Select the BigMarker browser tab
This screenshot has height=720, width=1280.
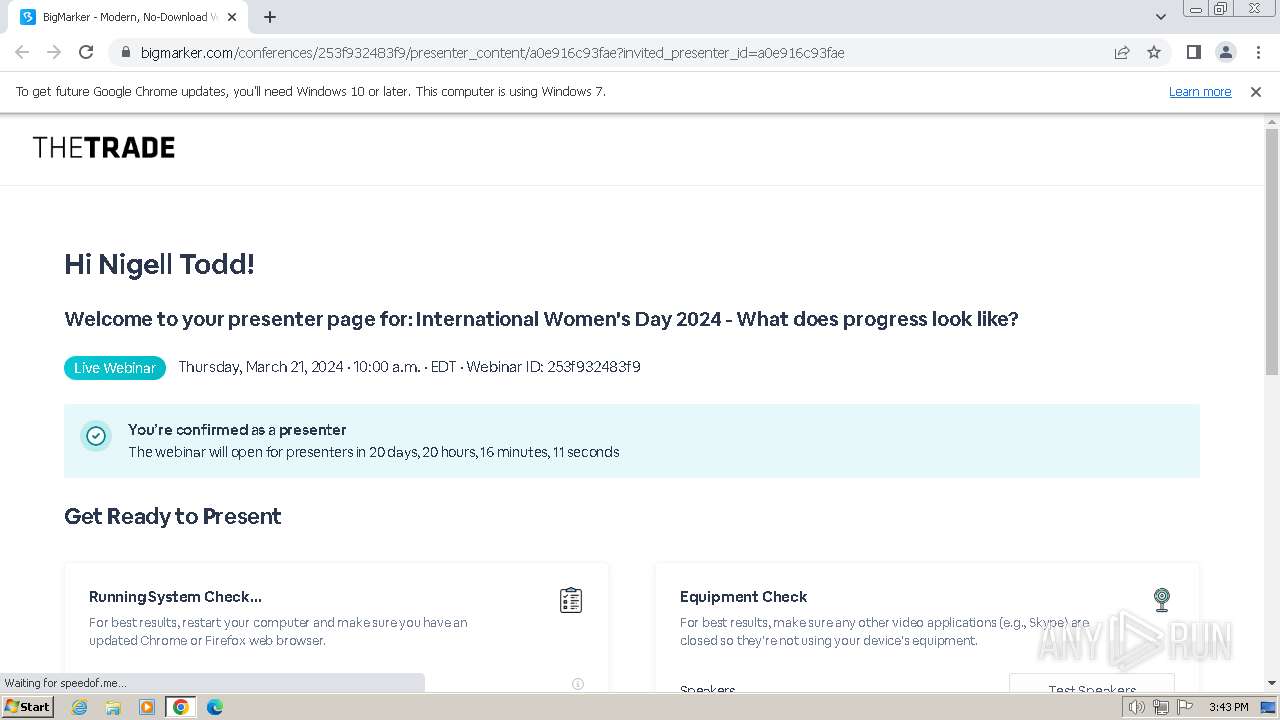pos(130,17)
